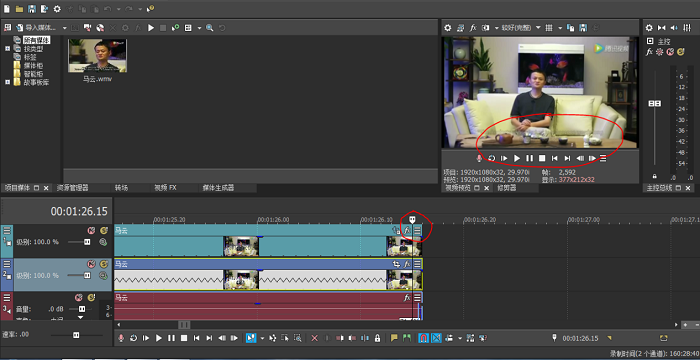The height and width of the screenshot is (360, 700).
Task: Save the preview snapshot to a file
Action: (x=583, y=28)
